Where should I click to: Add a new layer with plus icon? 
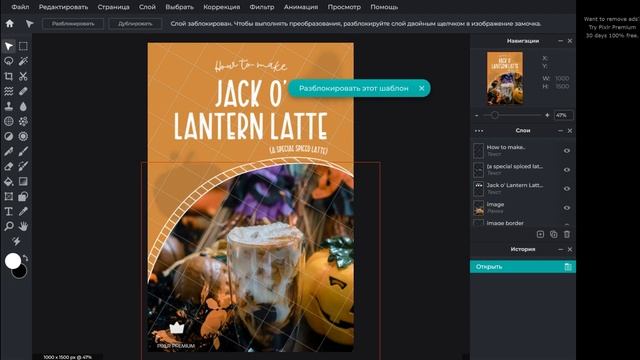tap(540, 234)
